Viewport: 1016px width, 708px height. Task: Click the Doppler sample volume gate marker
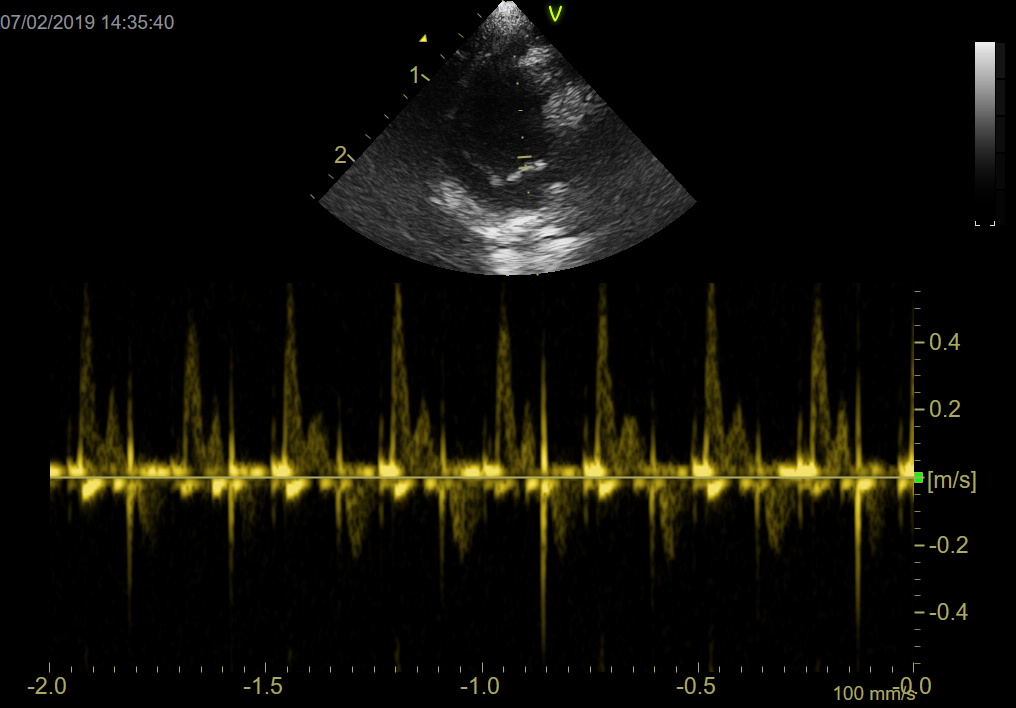click(x=525, y=162)
